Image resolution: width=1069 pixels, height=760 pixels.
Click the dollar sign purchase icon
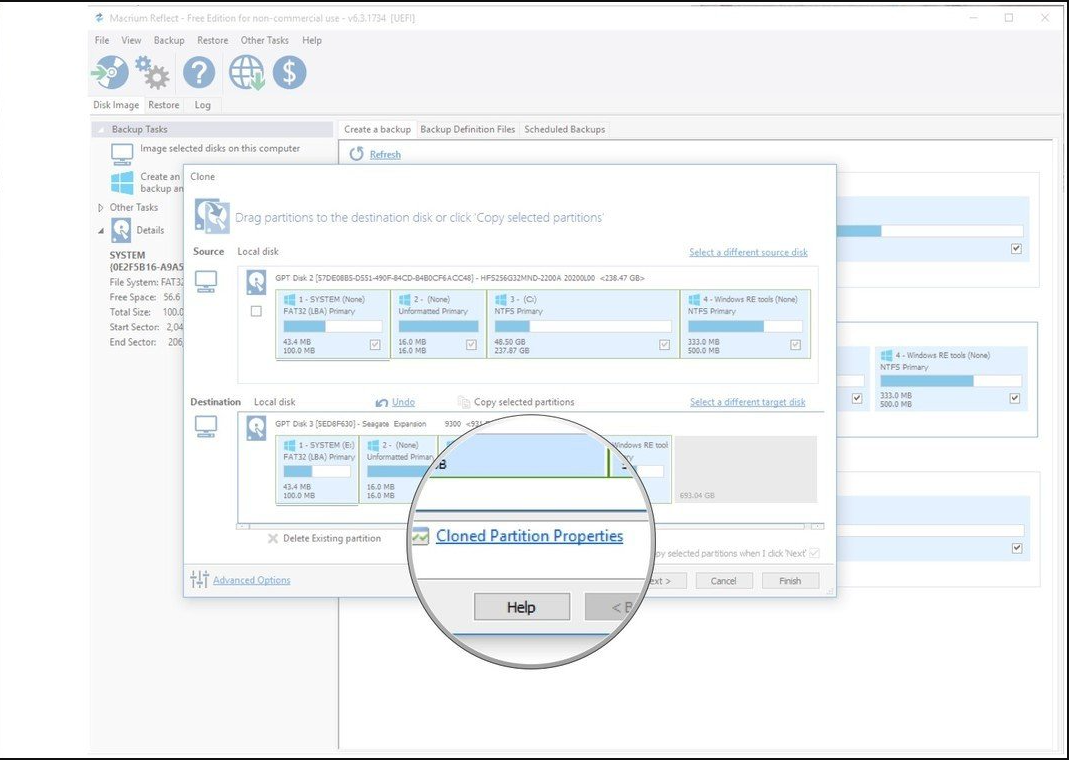coord(290,72)
